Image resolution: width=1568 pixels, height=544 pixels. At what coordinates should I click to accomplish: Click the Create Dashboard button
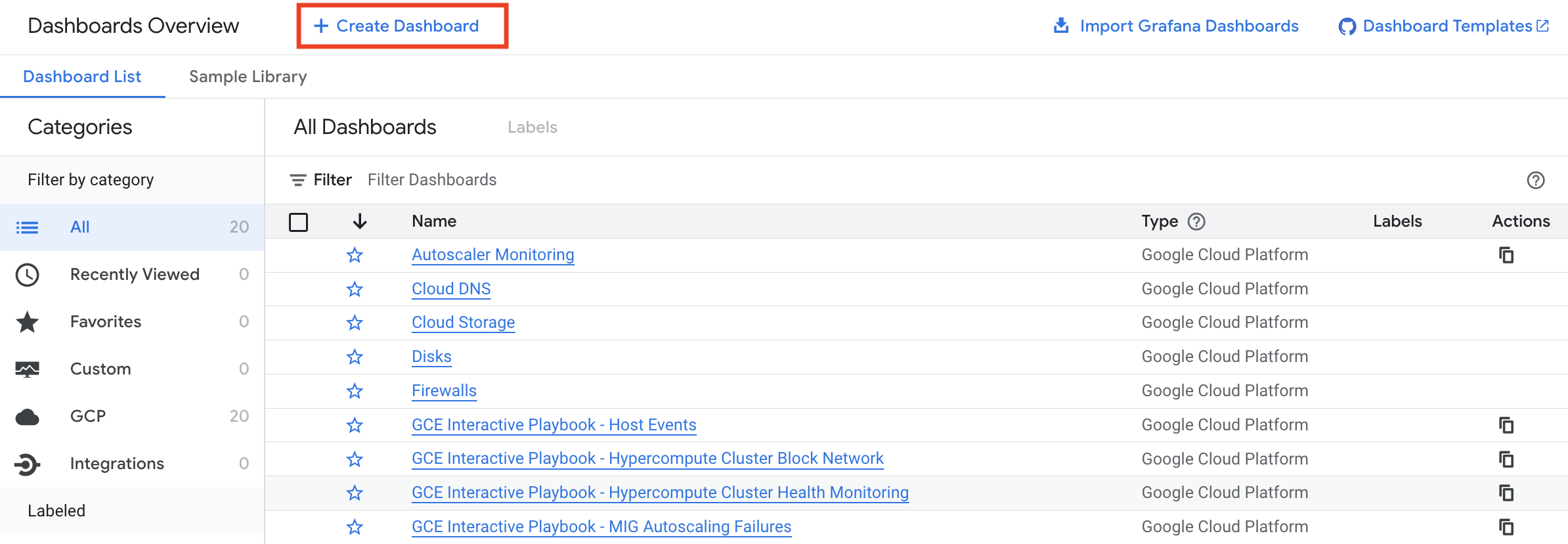(x=403, y=26)
